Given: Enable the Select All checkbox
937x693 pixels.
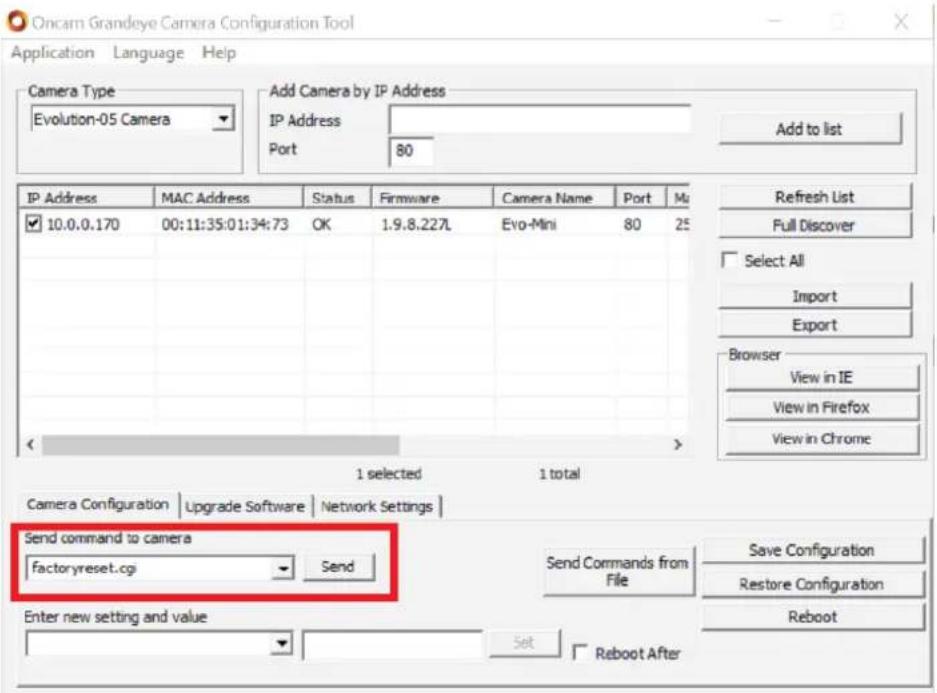Looking at the screenshot, I should [x=729, y=260].
